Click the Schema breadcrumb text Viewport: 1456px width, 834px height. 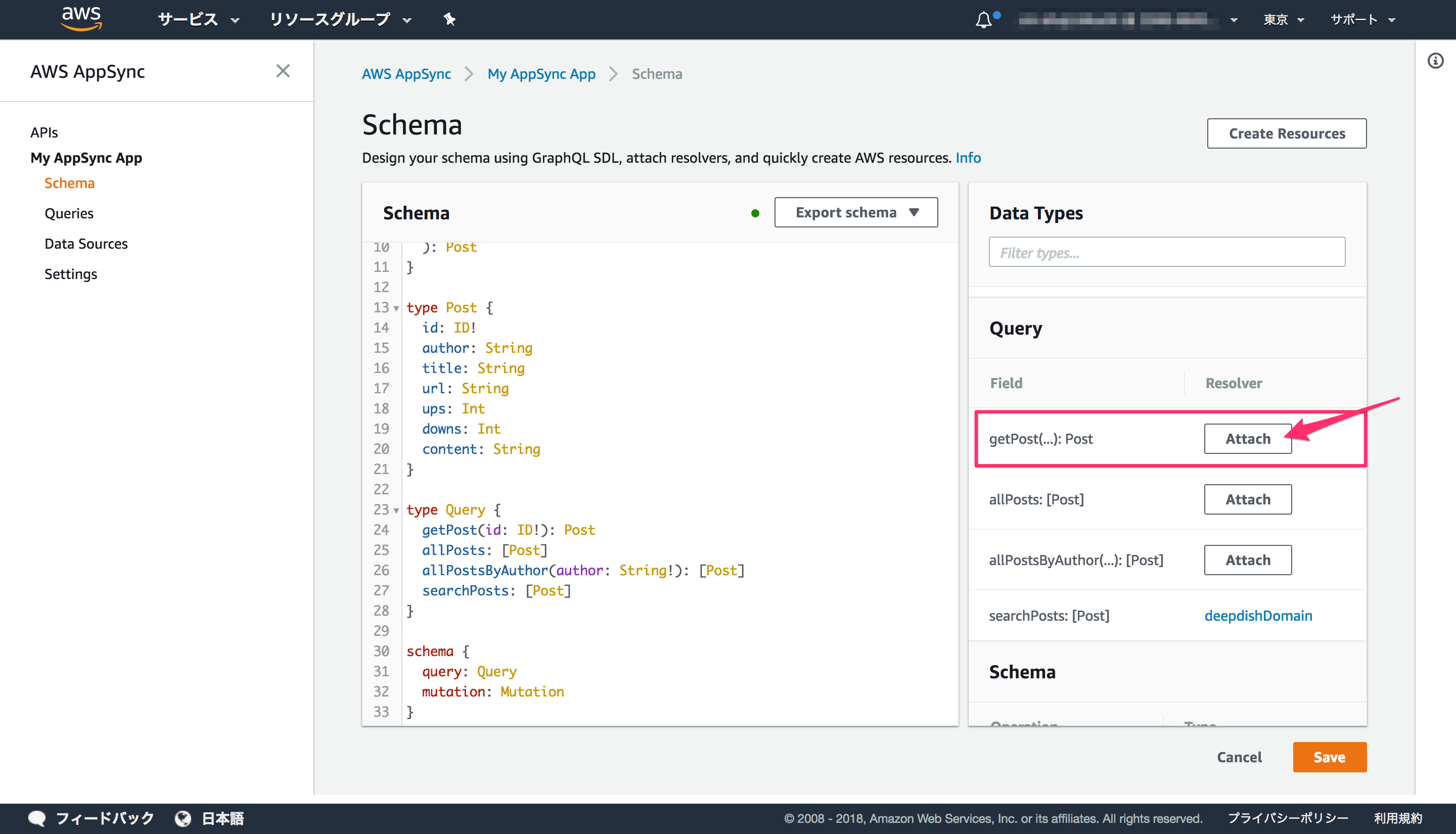tap(657, 74)
